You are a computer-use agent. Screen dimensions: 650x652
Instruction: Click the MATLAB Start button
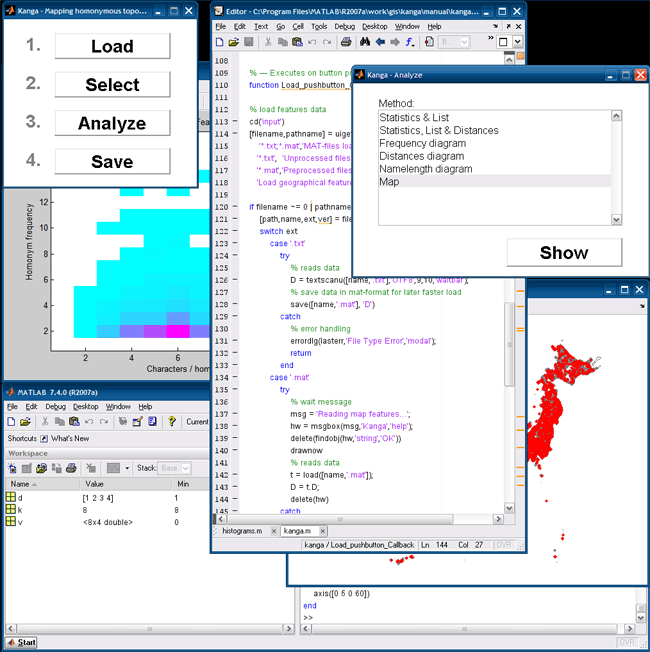[22, 642]
